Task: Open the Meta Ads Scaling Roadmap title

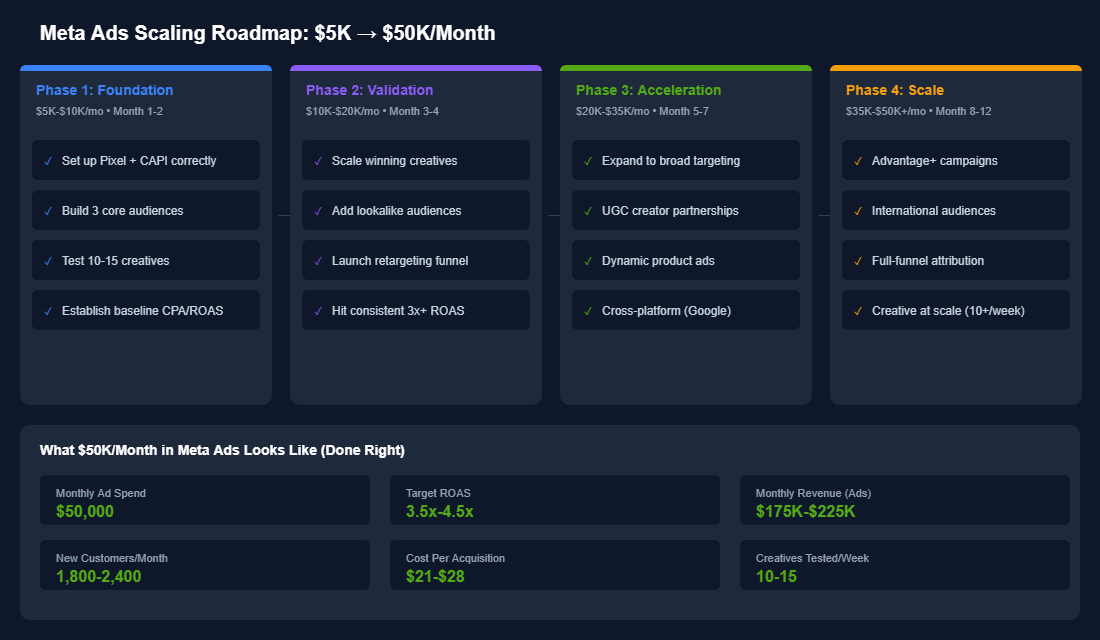Action: [x=266, y=32]
